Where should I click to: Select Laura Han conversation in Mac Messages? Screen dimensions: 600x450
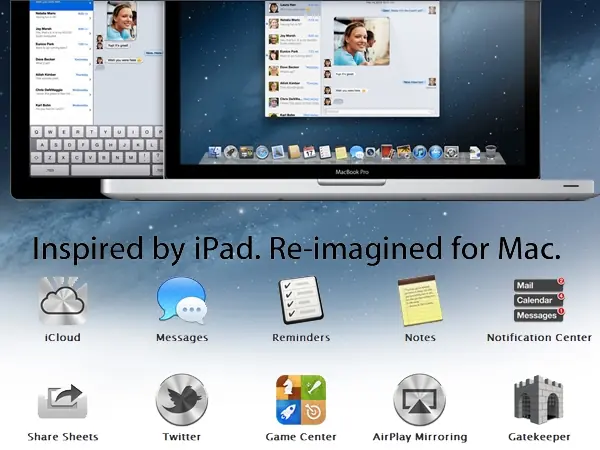pos(293,8)
